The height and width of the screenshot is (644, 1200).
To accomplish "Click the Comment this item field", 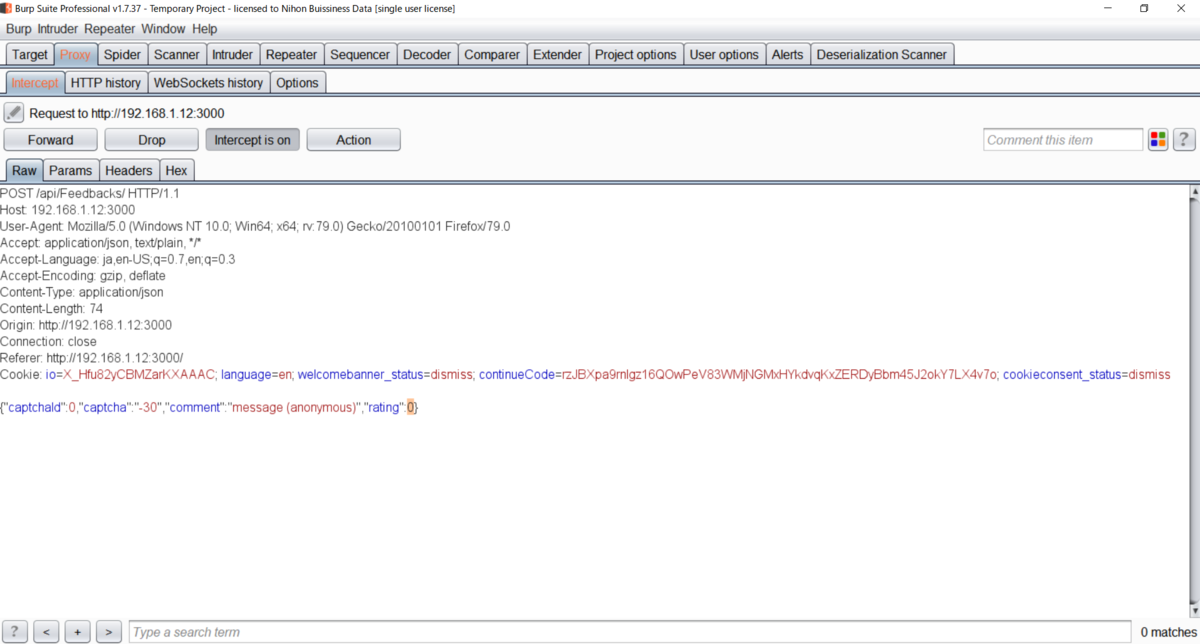I will tap(1063, 140).
